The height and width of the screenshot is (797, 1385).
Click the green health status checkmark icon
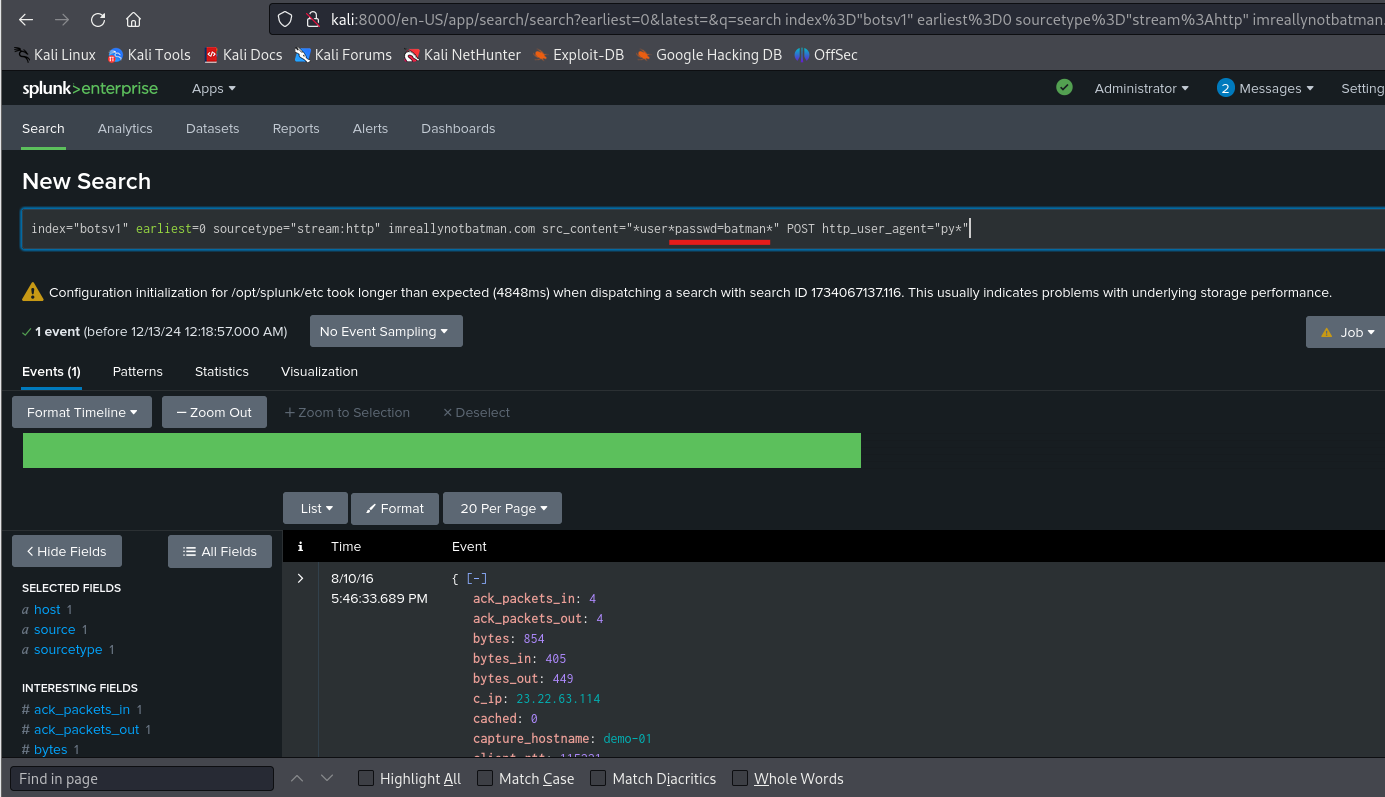pyautogui.click(x=1064, y=88)
